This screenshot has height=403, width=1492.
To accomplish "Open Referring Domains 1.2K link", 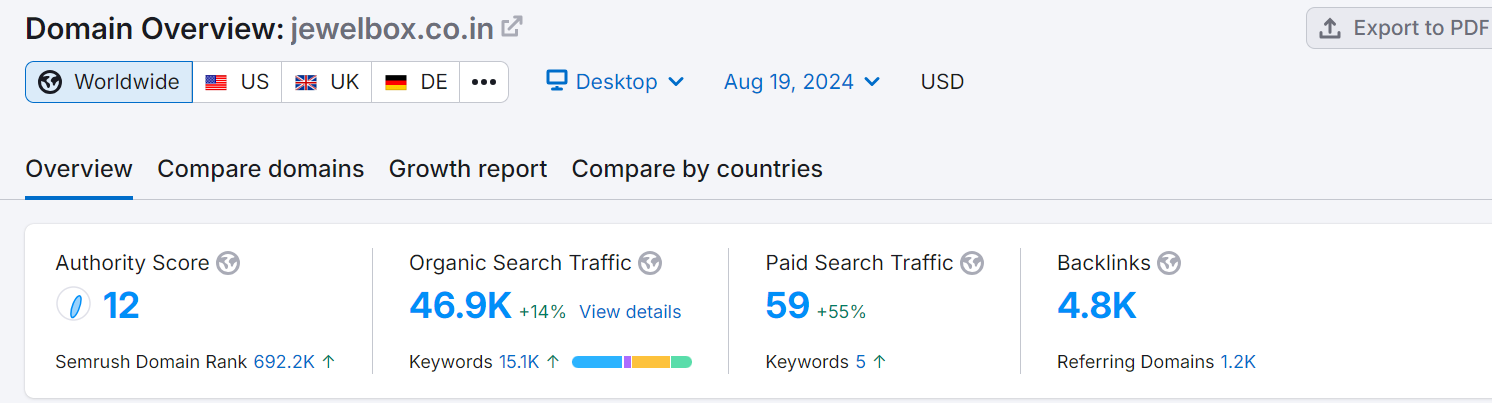I will coord(1238,362).
